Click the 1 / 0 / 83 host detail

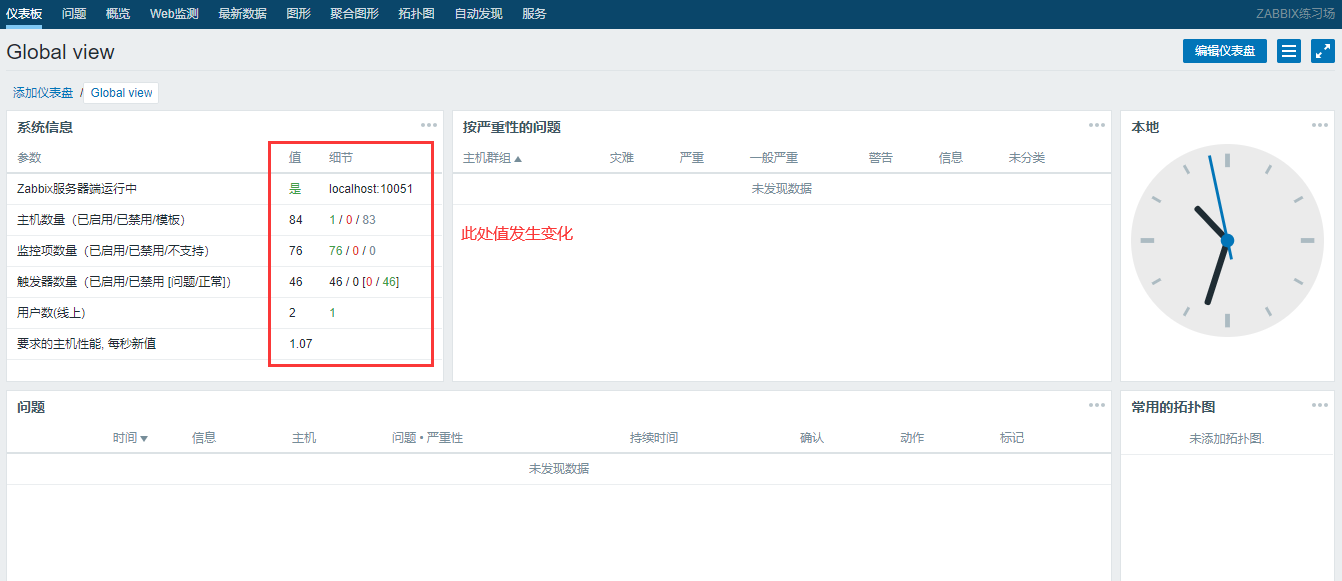[352, 220]
